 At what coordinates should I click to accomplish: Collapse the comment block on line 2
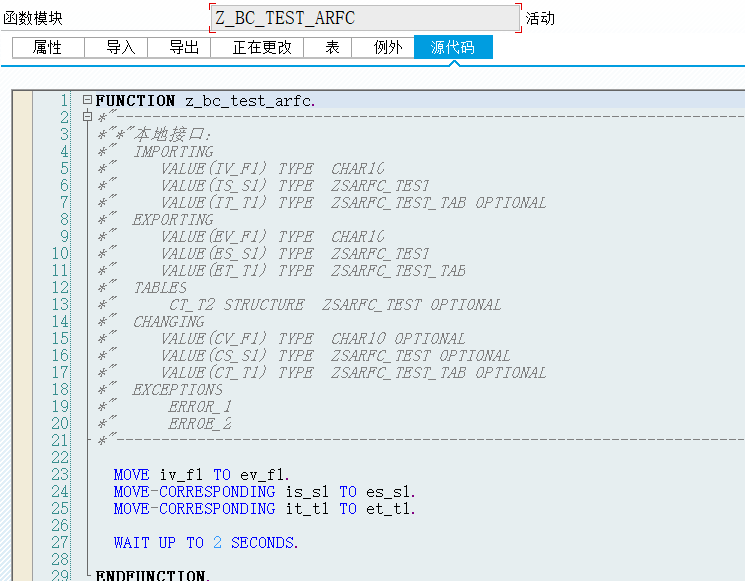pos(87,116)
